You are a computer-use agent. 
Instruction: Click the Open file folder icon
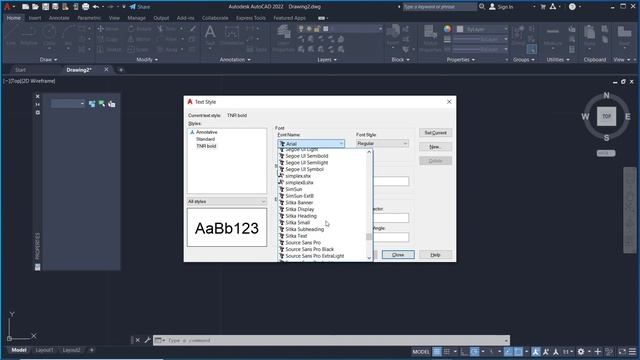coord(35,7)
